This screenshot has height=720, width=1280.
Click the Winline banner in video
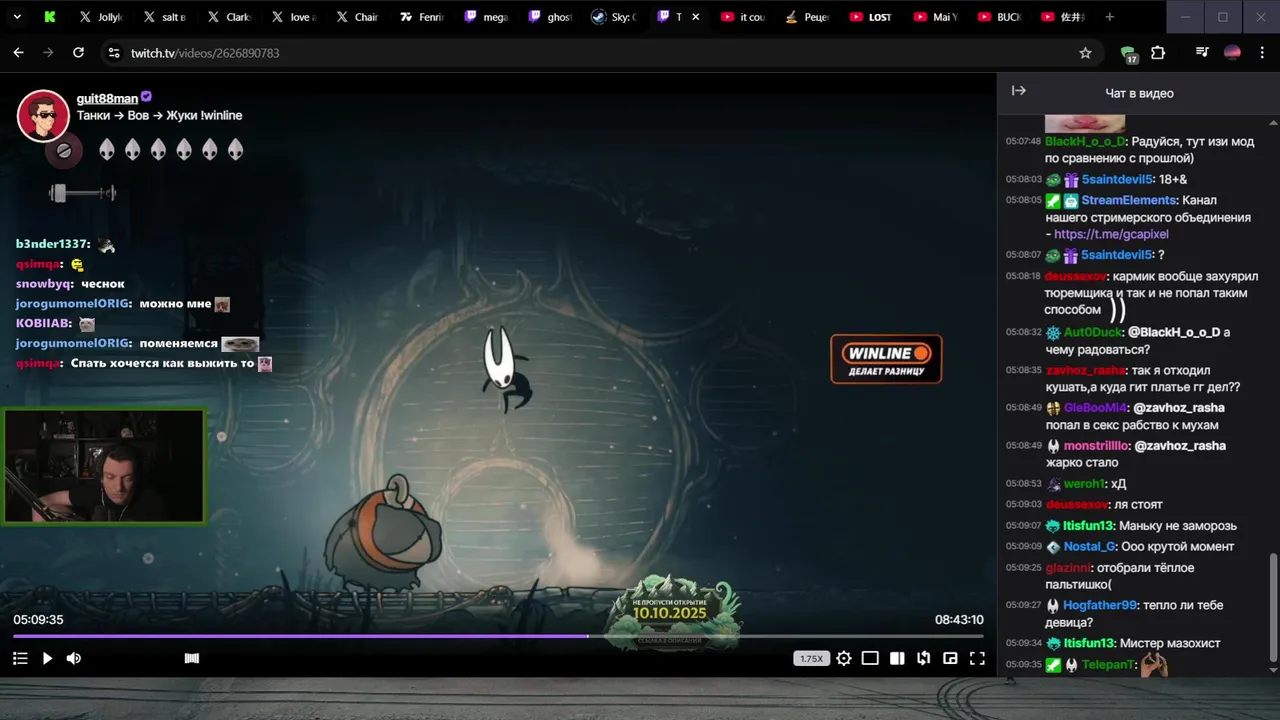[886, 359]
